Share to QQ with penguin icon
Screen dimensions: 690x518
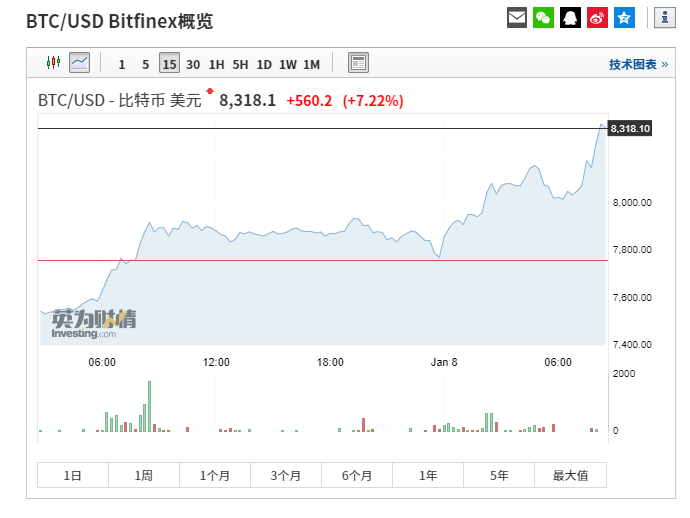tap(570, 17)
